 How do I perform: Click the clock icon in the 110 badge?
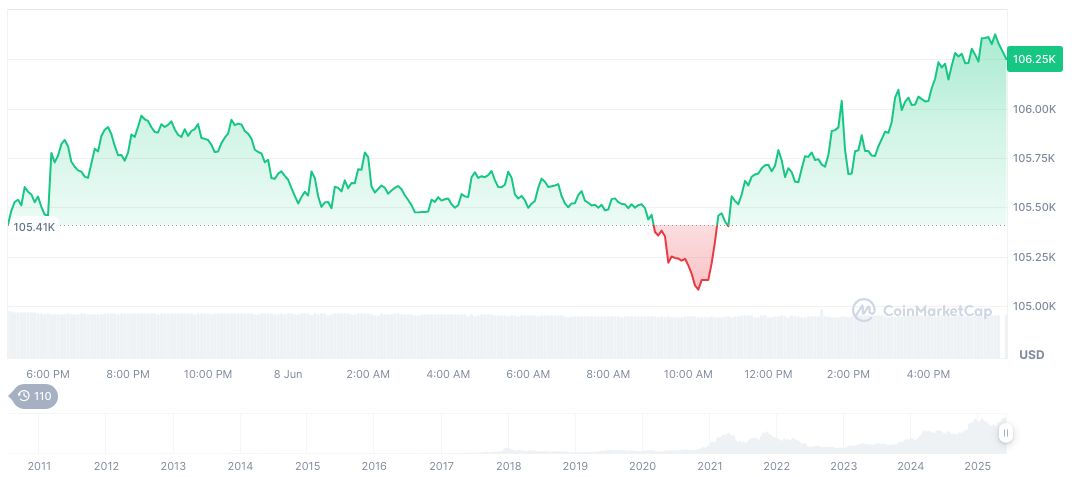pyautogui.click(x=24, y=396)
